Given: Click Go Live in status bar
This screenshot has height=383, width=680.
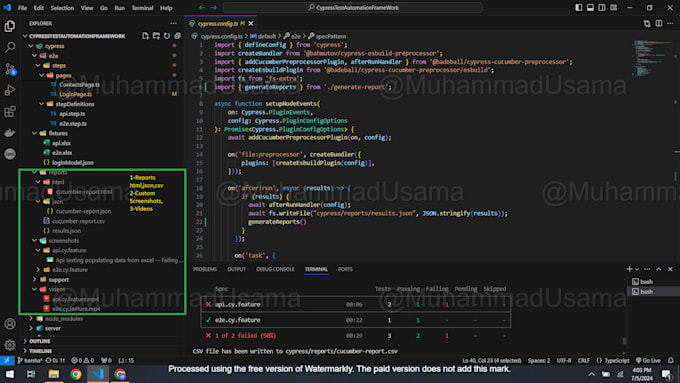Looking at the screenshot, I should 648,360.
